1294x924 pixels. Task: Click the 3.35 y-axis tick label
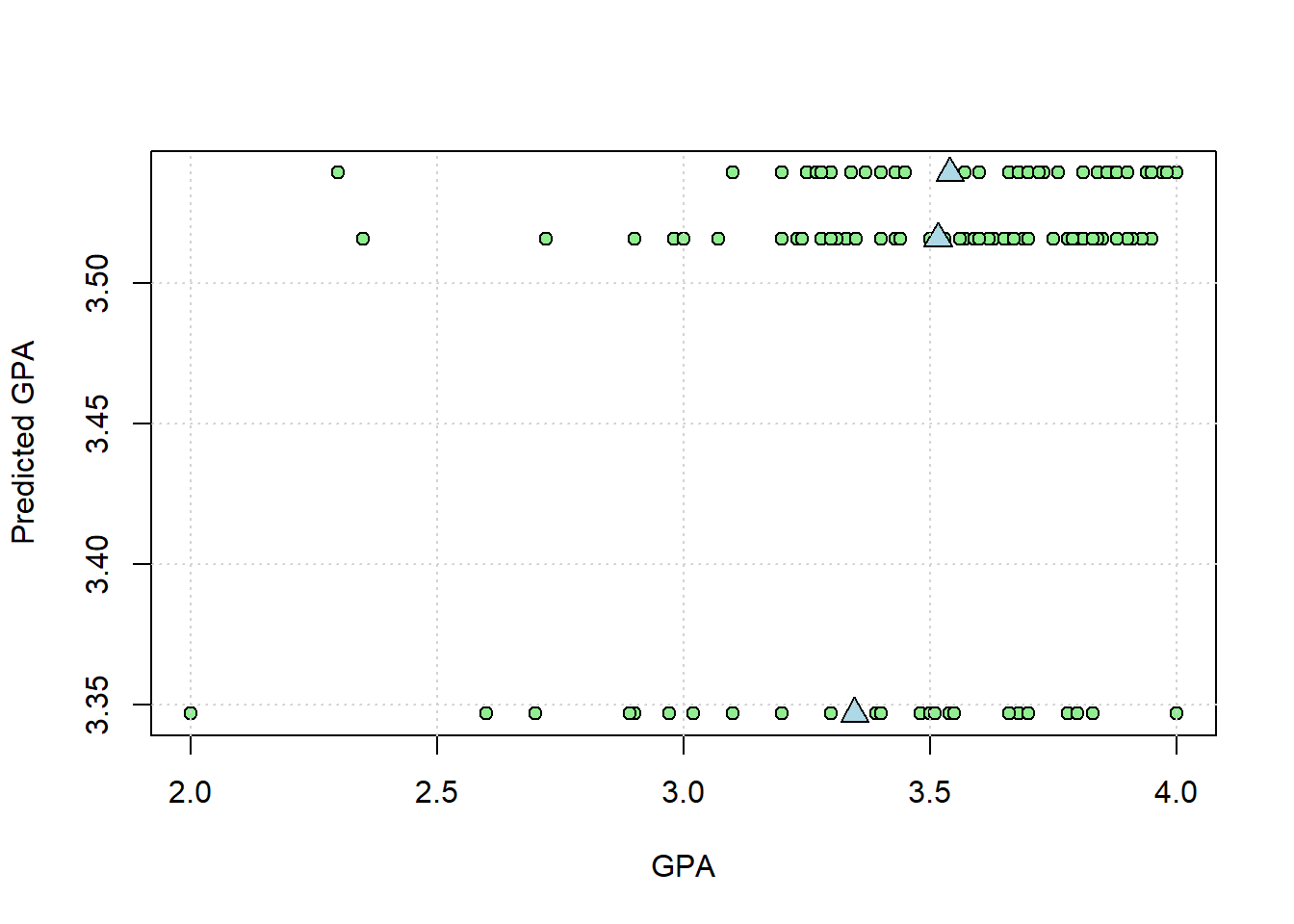[x=98, y=705]
